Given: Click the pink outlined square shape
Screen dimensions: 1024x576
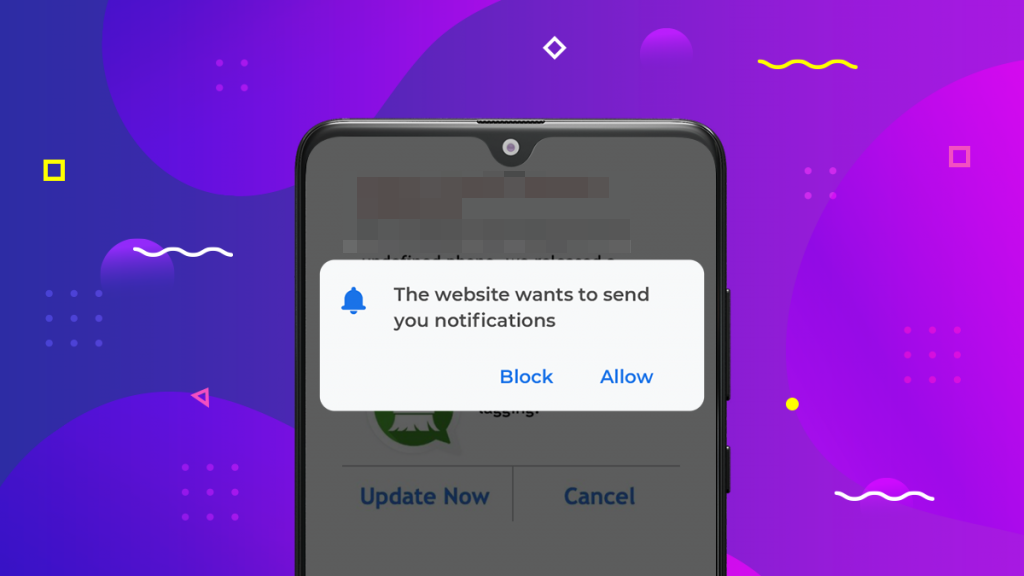Looking at the screenshot, I should tap(959, 157).
